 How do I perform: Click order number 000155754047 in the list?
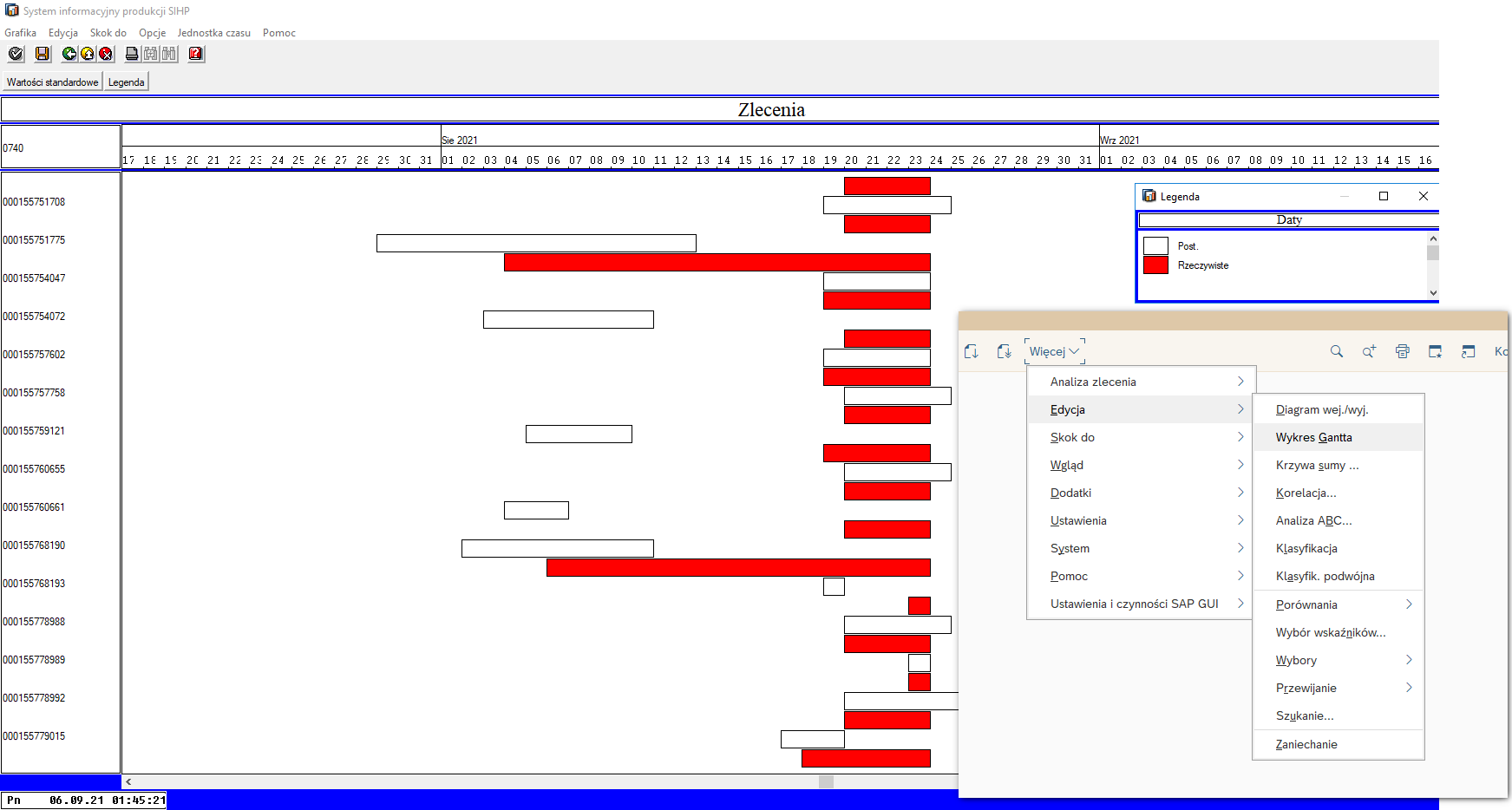(x=34, y=278)
